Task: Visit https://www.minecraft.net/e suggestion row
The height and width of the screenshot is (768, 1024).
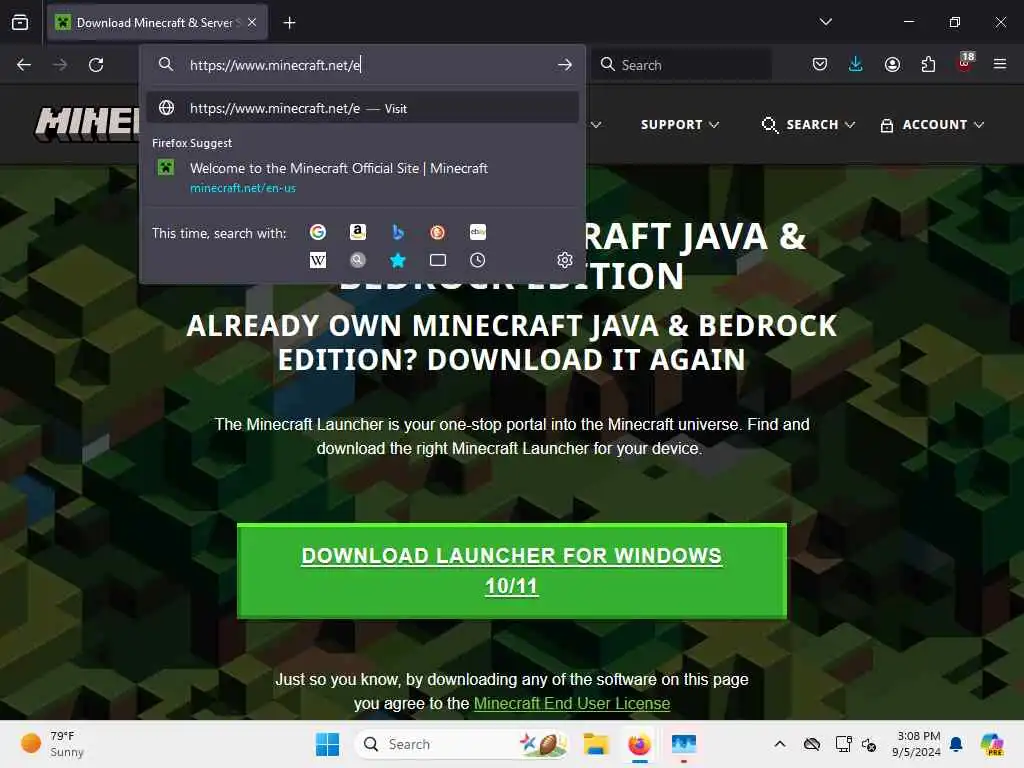Action: pos(362,108)
